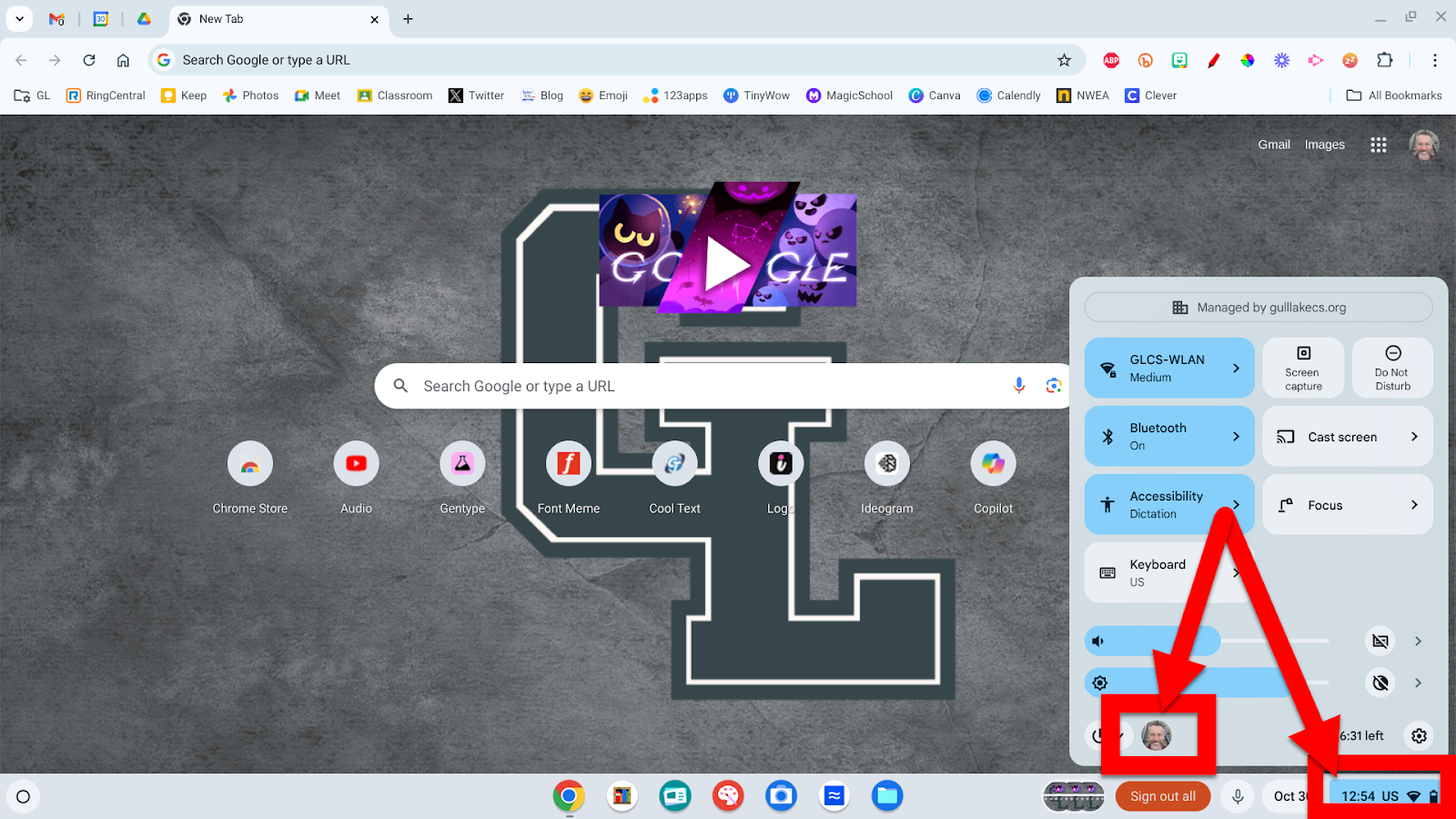
Task: Open the Extensions puzzle-piece menu
Action: 1385,60
